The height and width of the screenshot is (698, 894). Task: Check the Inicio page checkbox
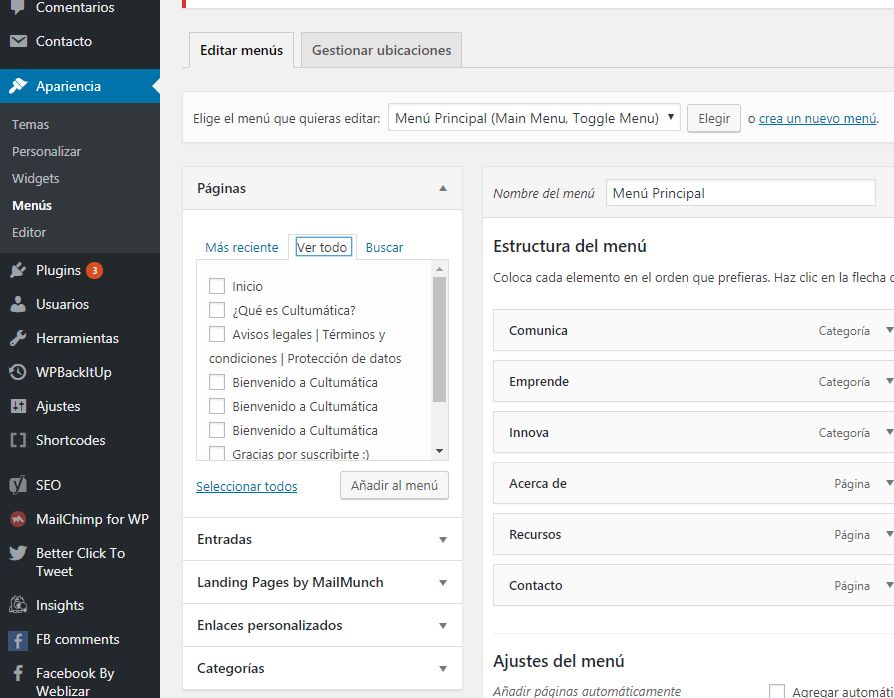pos(217,286)
